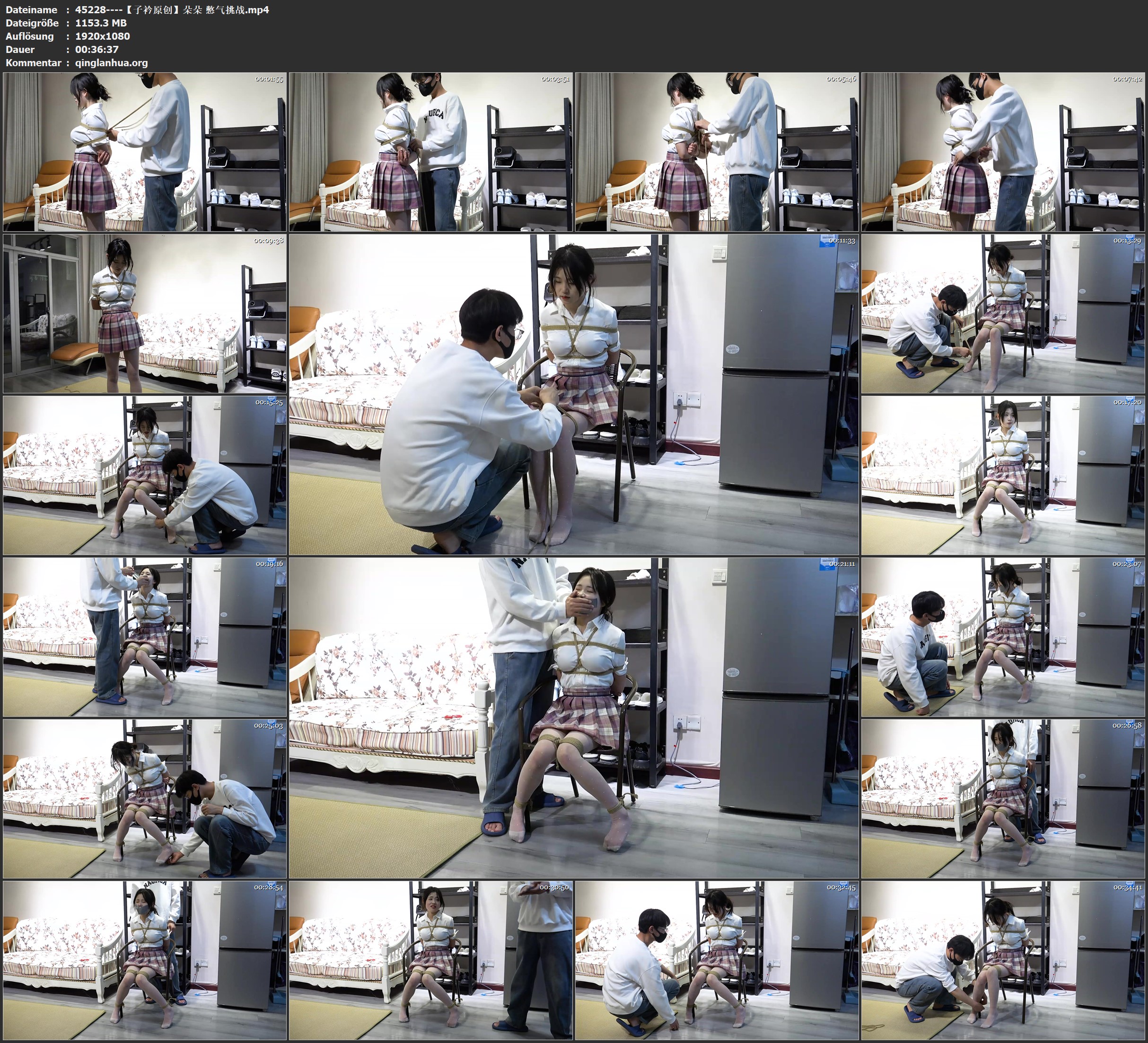Image resolution: width=1148 pixels, height=1043 pixels.
Task: Select the thumbnail at 00:09:38
Action: point(145,313)
